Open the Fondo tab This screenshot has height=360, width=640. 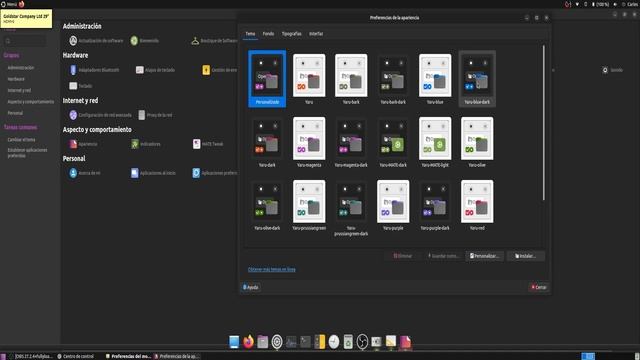point(268,34)
